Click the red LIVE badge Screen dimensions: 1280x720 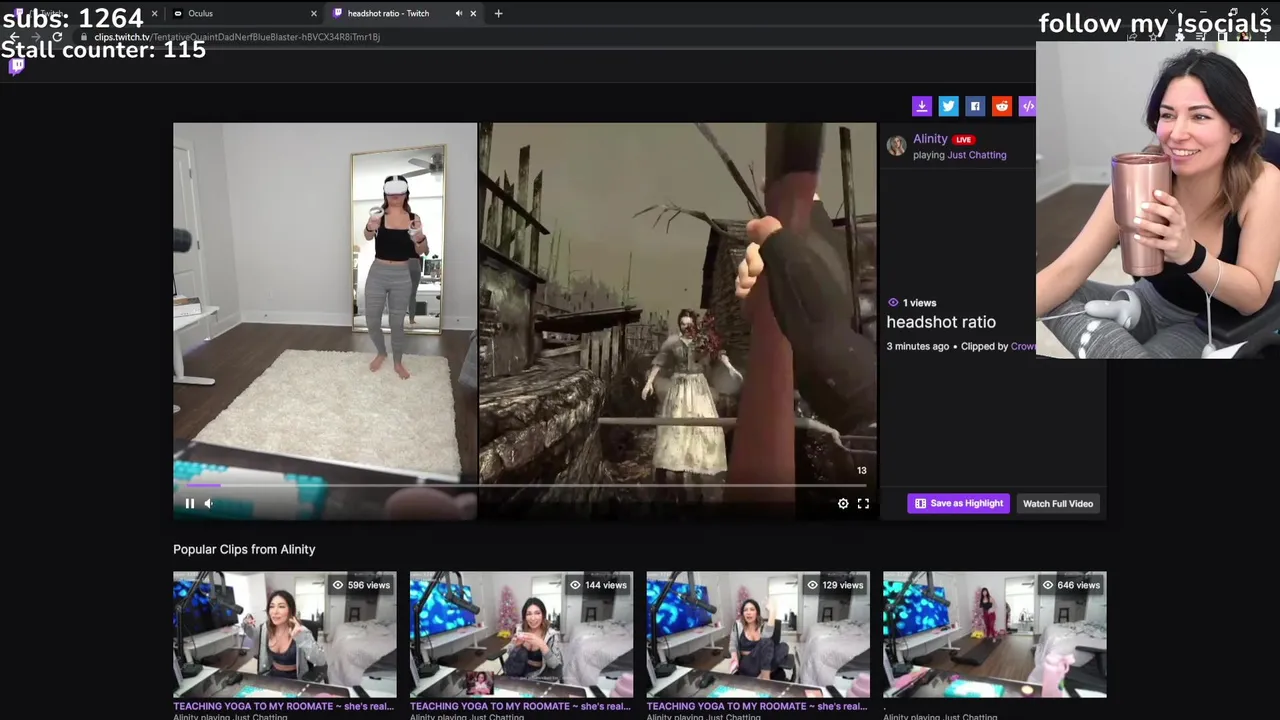(963, 140)
